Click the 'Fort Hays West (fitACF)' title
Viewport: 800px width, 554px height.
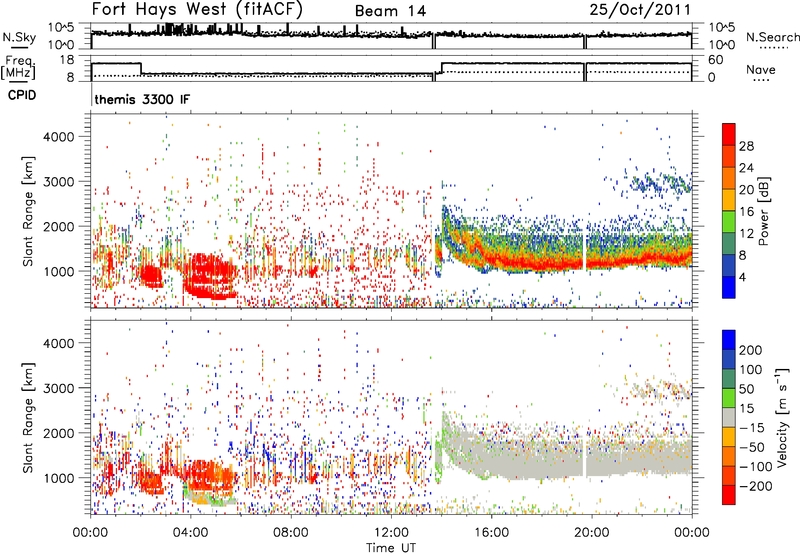pyautogui.click(x=197, y=9)
